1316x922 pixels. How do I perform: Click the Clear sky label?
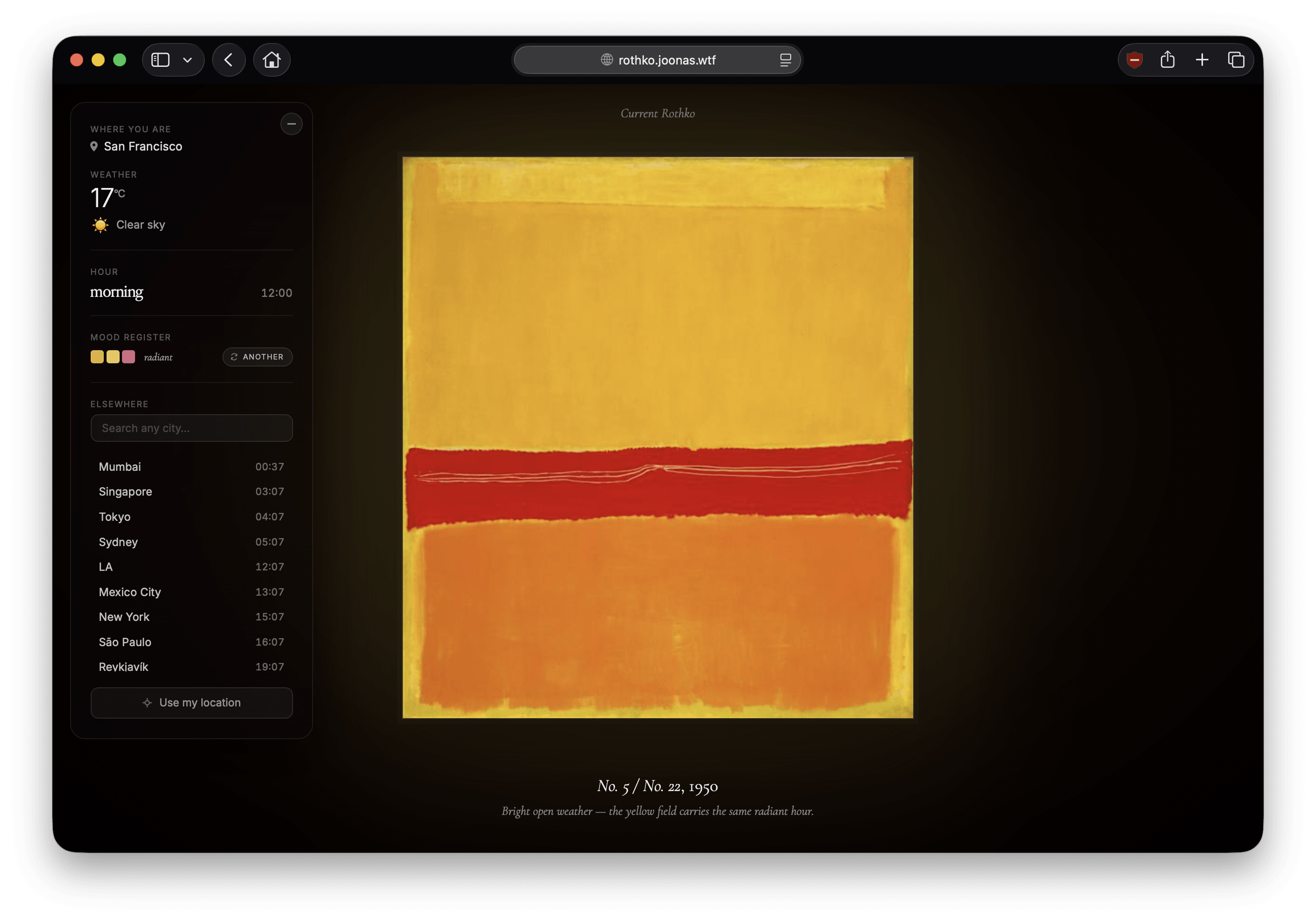tap(140, 225)
